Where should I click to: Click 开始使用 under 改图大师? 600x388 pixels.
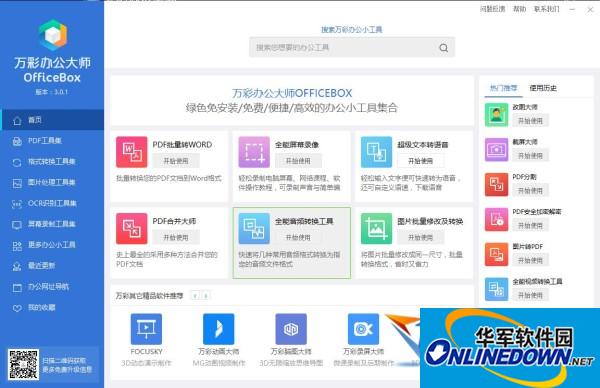point(530,121)
